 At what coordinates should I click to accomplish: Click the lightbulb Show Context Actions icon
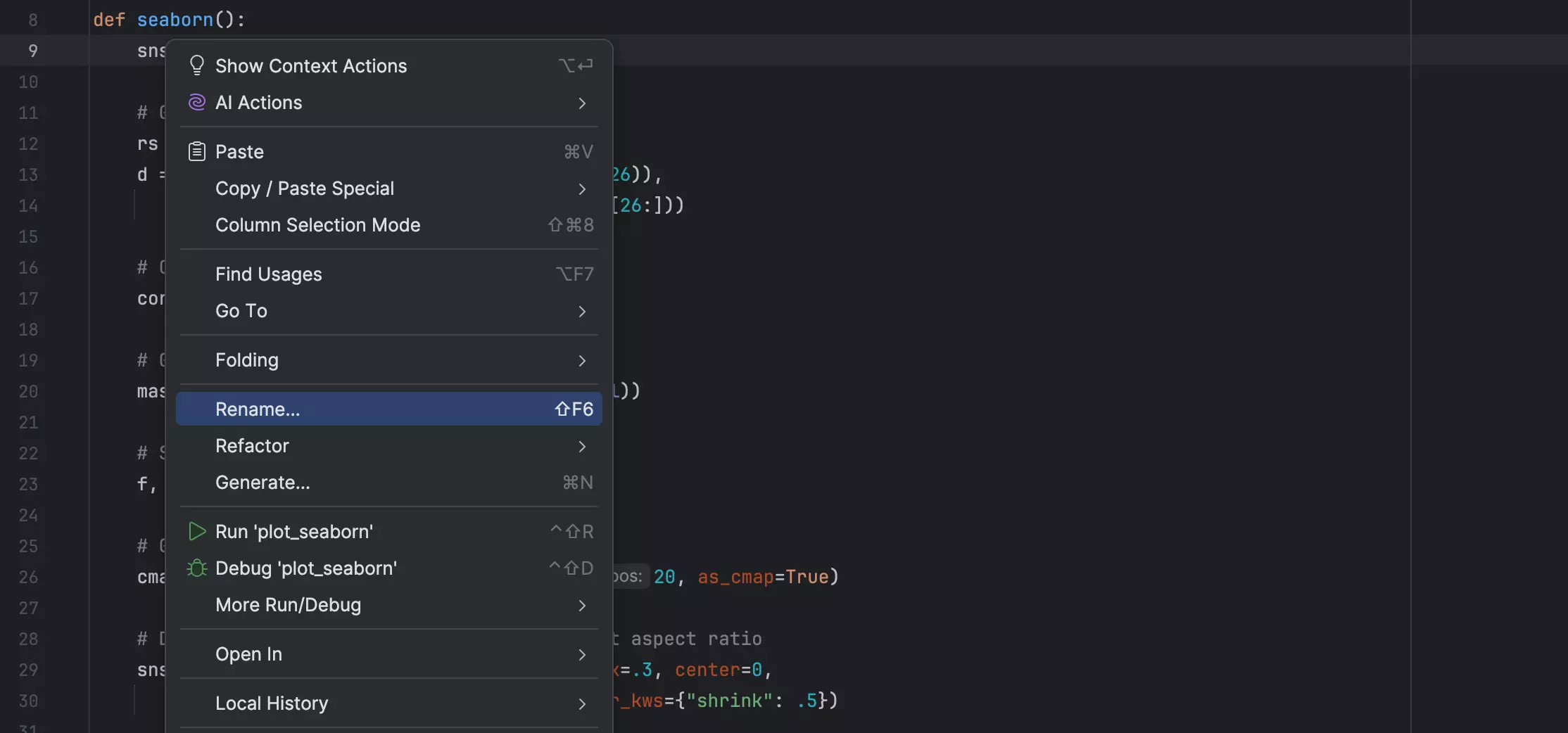pyautogui.click(x=197, y=65)
